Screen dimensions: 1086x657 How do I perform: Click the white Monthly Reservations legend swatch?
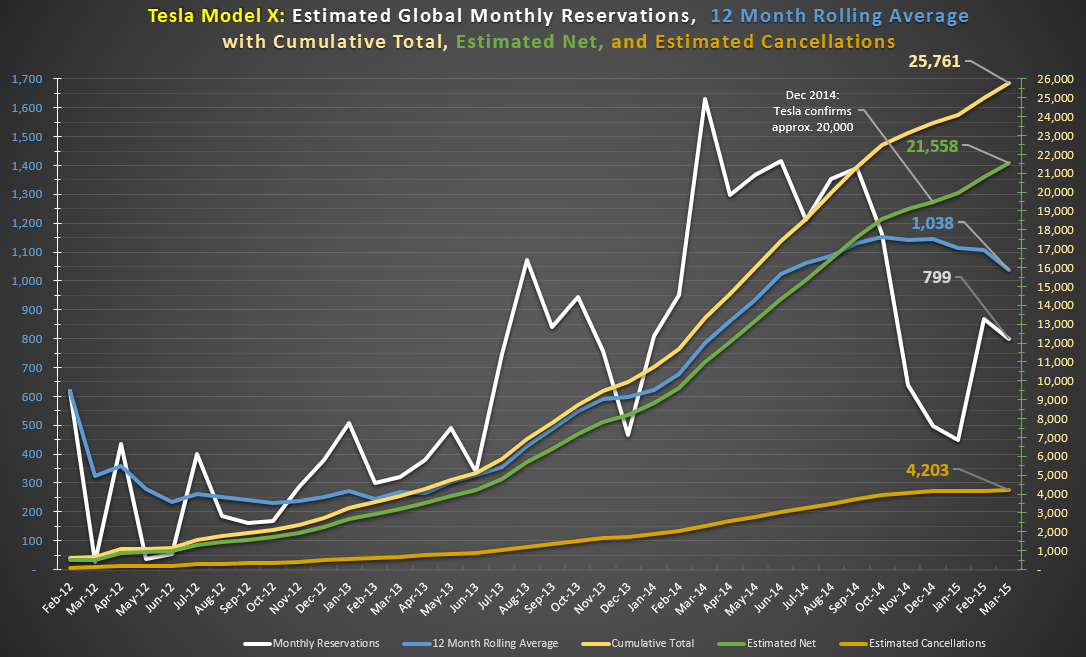tap(258, 644)
